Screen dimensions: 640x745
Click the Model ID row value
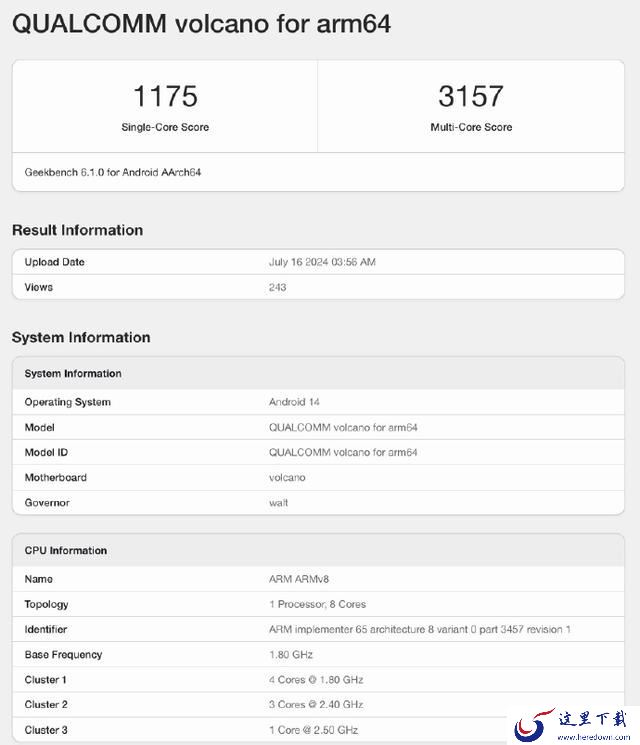[x=343, y=452]
